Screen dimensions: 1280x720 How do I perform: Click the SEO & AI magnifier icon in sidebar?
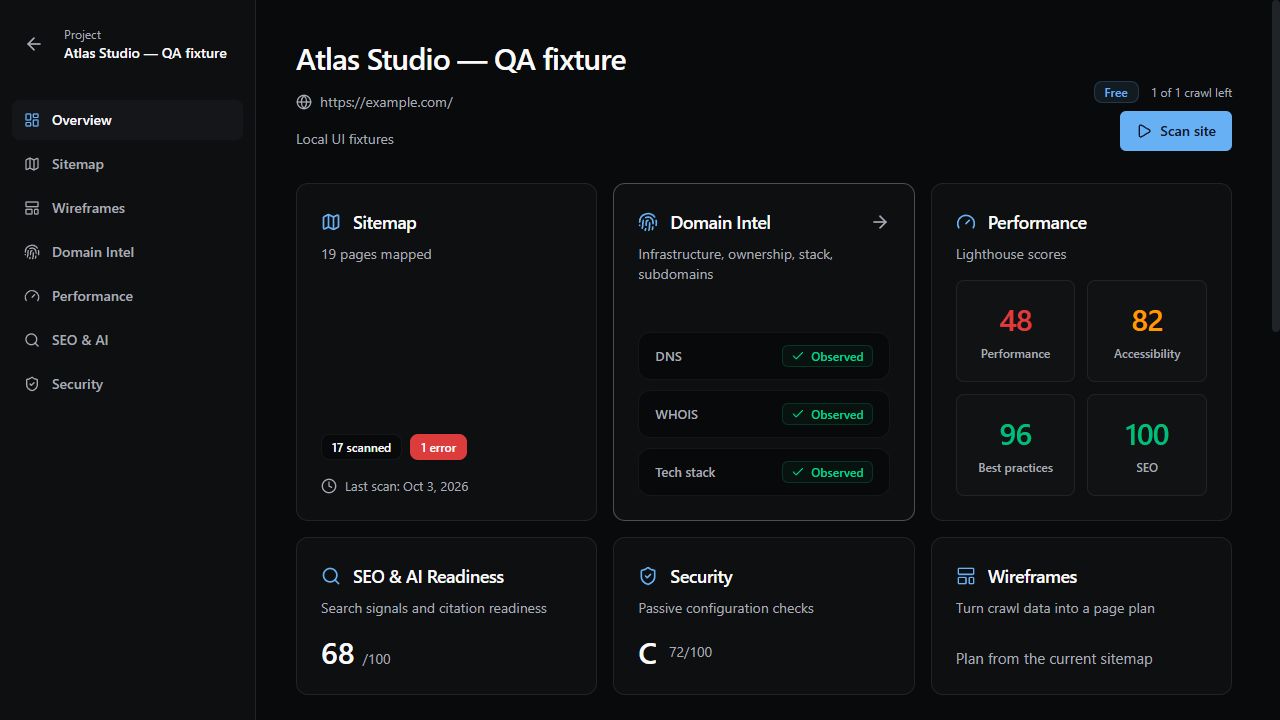[32, 340]
